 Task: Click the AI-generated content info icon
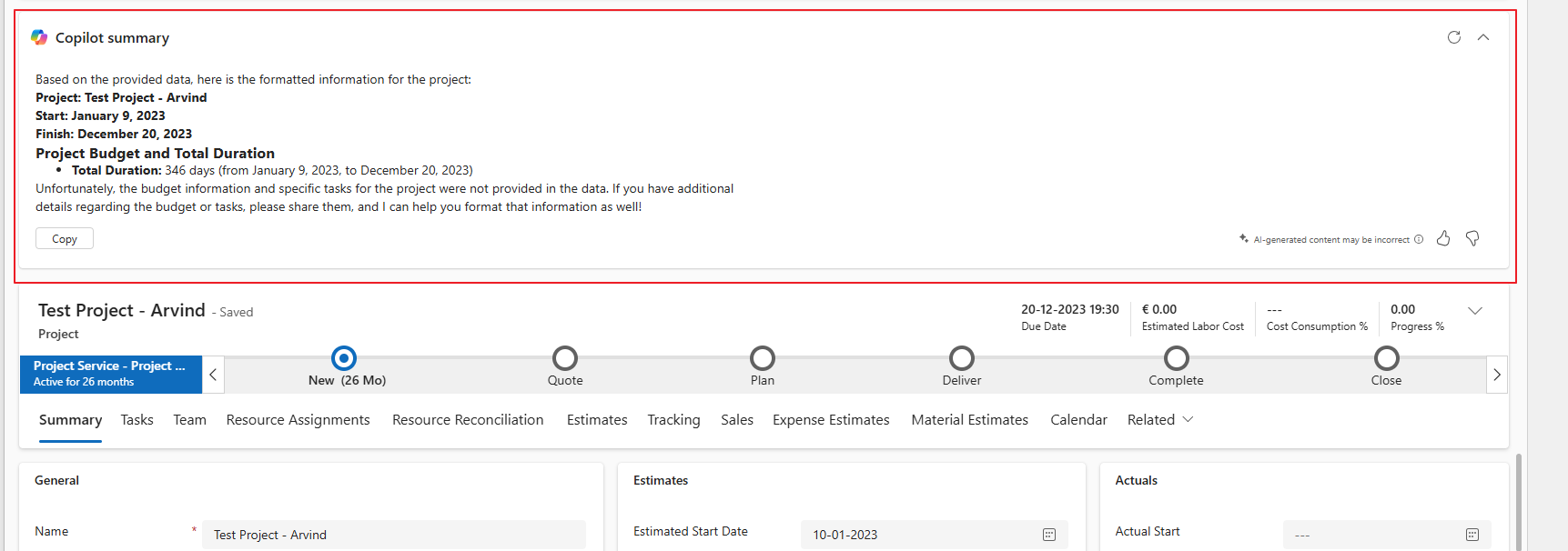click(1419, 239)
